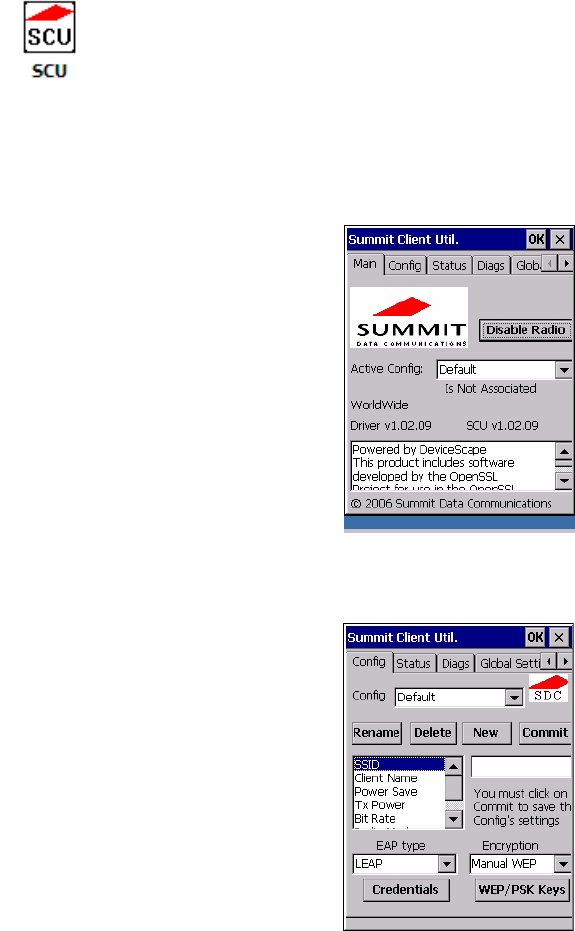Switch to the Diags tab in upper window
This screenshot has height=931, width=575.
[491, 265]
